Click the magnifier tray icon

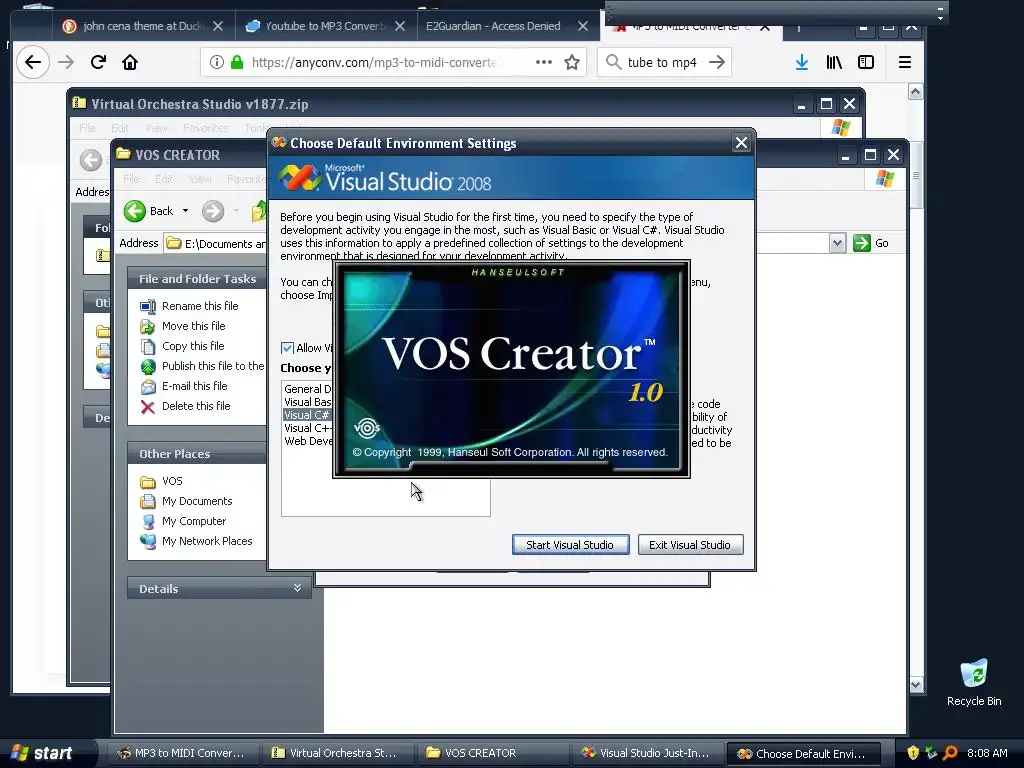(x=950, y=753)
